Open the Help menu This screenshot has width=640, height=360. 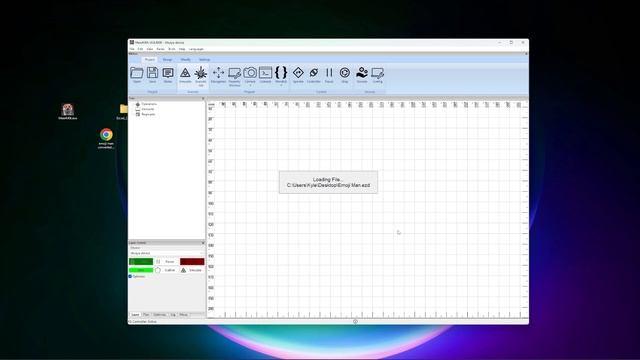click(x=182, y=49)
